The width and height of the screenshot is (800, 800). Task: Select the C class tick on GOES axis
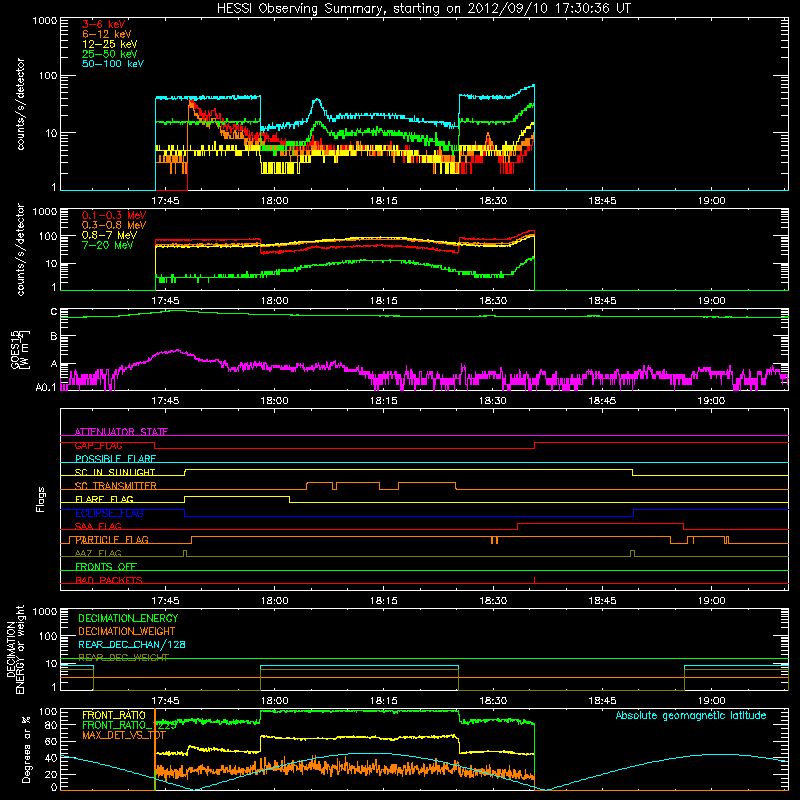click(x=54, y=312)
